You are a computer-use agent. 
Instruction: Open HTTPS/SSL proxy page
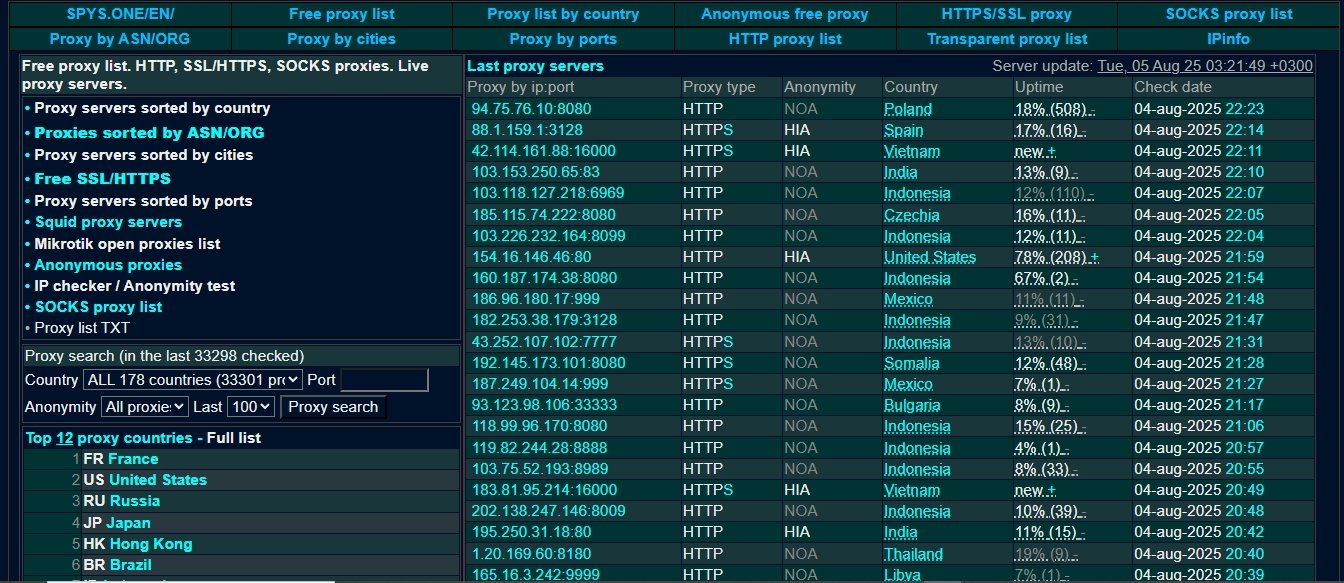(x=1006, y=14)
